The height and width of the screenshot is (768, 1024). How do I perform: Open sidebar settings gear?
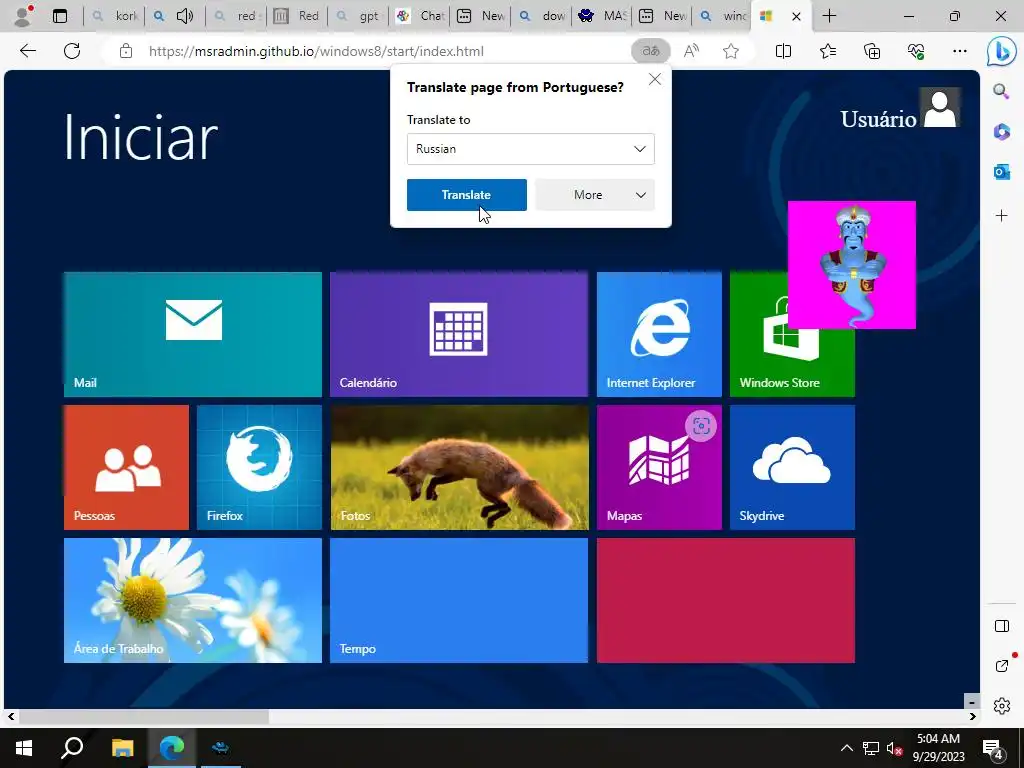click(x=1002, y=706)
